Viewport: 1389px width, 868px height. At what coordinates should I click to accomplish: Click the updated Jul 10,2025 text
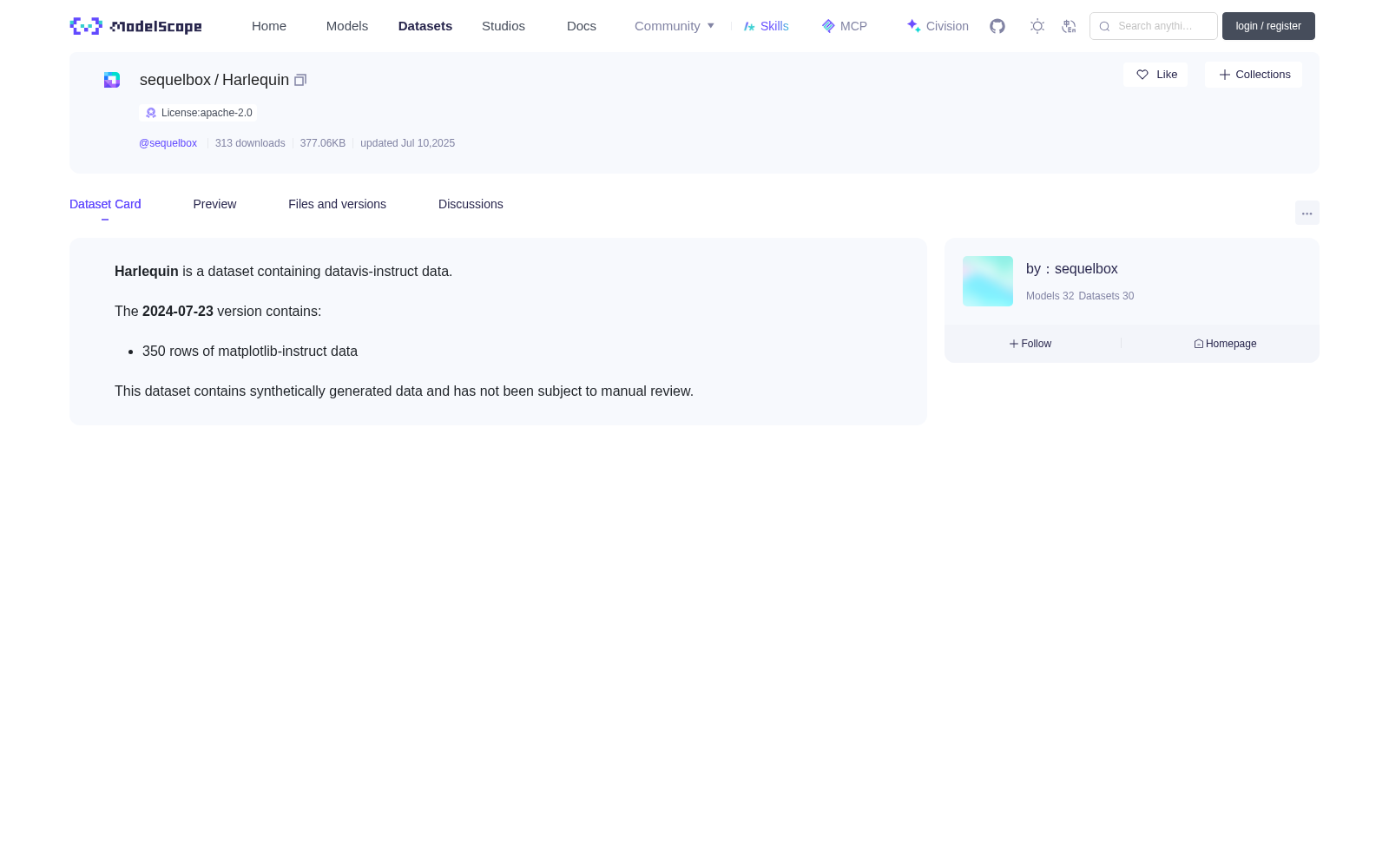tap(407, 143)
